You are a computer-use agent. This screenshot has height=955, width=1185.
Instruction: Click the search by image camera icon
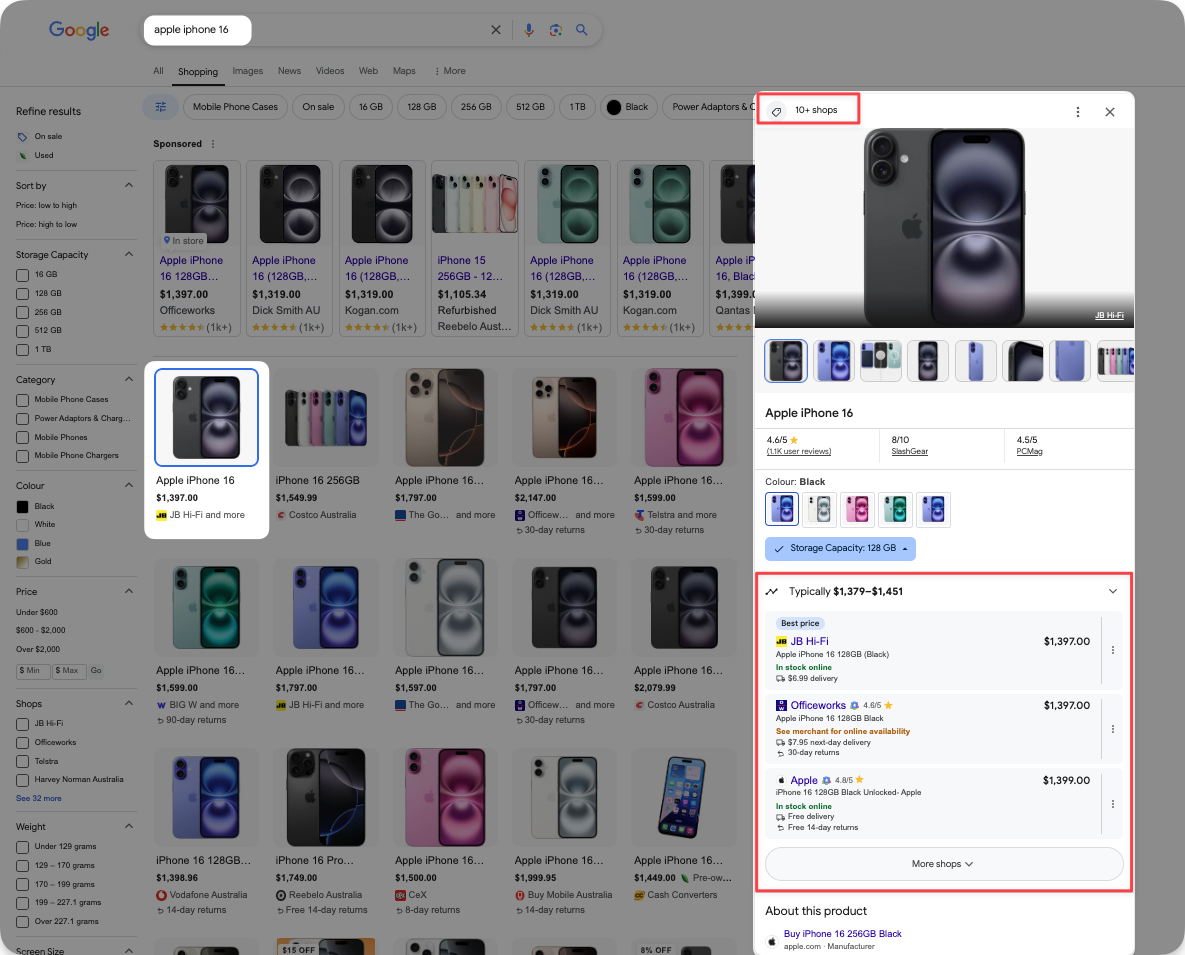[x=555, y=30]
